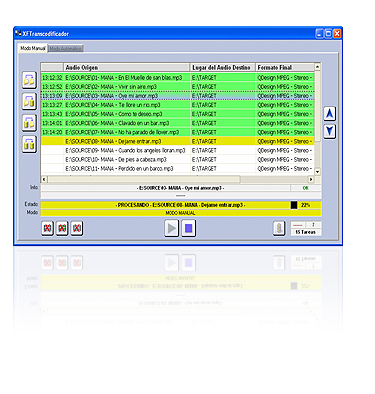Click the 13:12:52 time cell
The width and height of the screenshot is (375, 394).
[52, 87]
